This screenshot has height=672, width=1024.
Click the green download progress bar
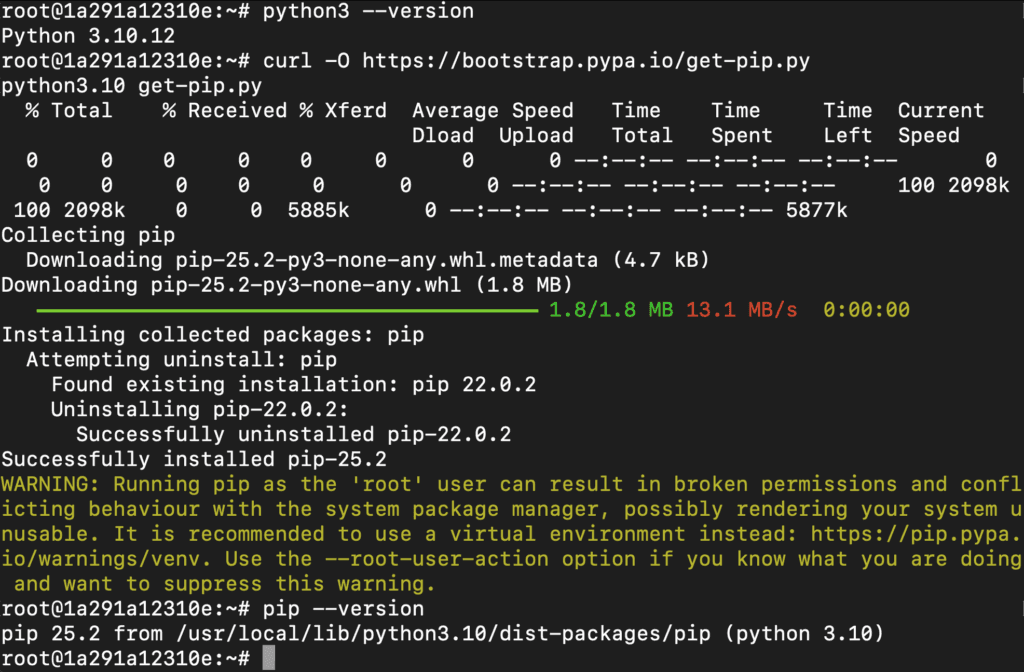point(287,310)
